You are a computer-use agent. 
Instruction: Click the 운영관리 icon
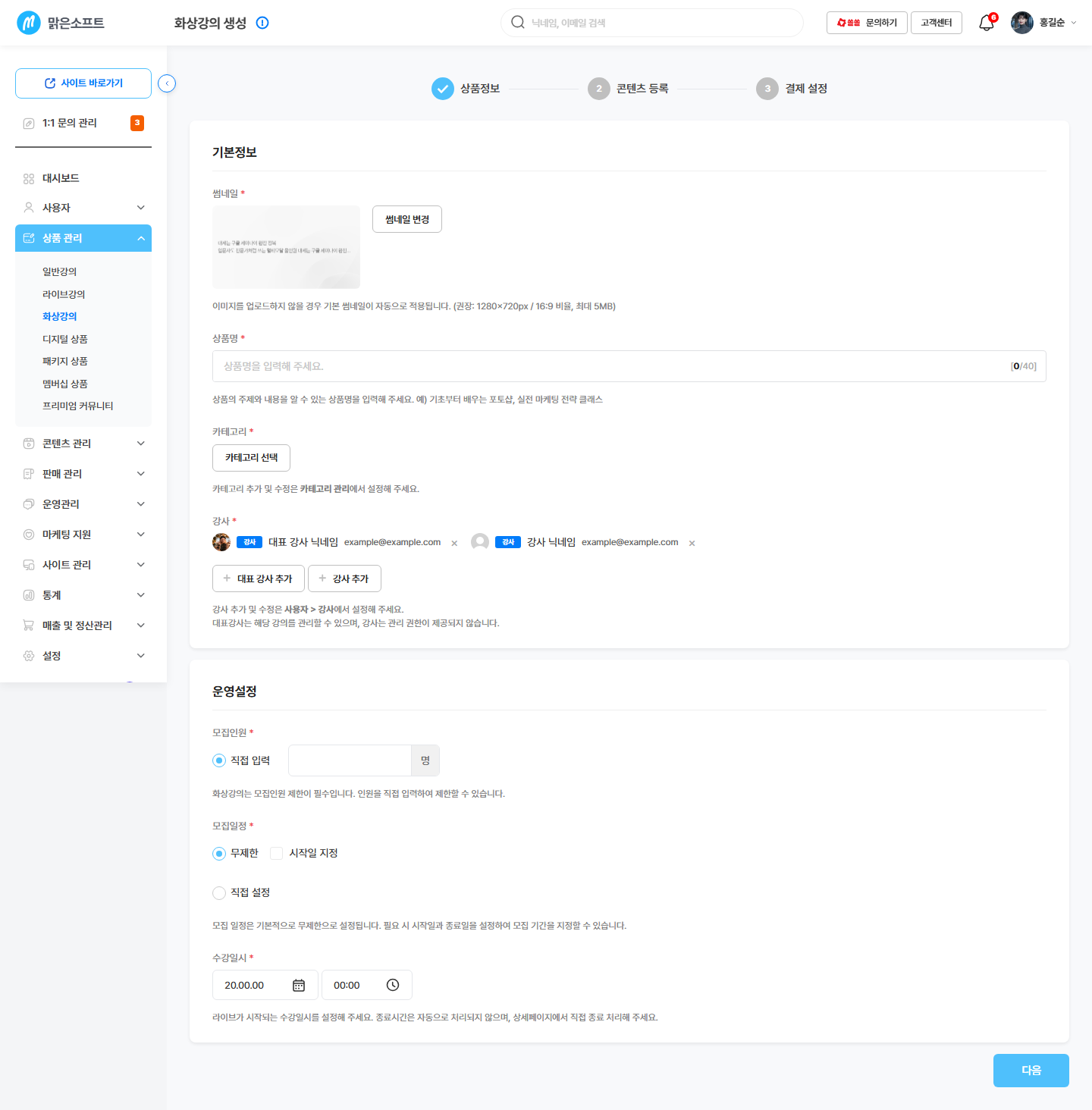(29, 504)
